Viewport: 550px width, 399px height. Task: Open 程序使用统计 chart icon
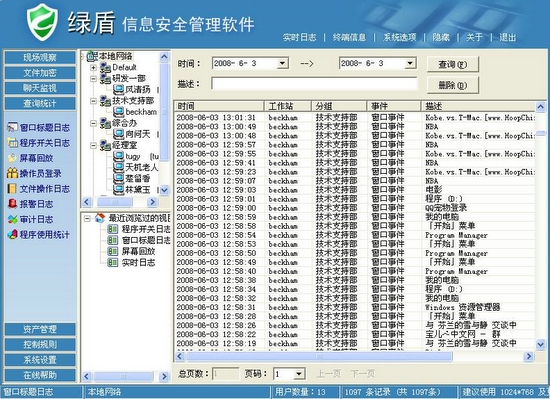pos(13,235)
